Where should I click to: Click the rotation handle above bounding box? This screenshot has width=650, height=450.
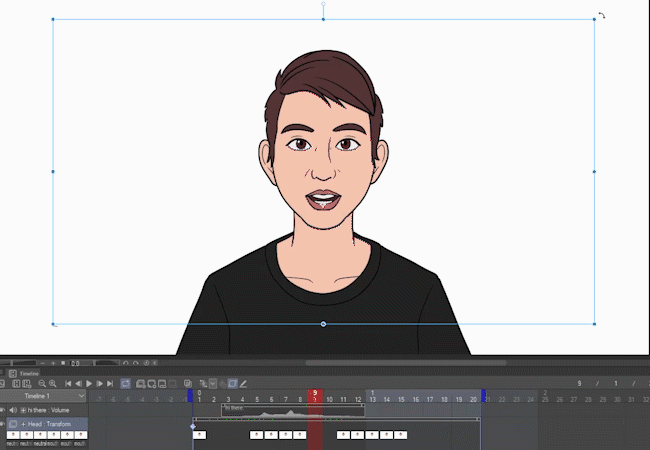click(x=323, y=4)
